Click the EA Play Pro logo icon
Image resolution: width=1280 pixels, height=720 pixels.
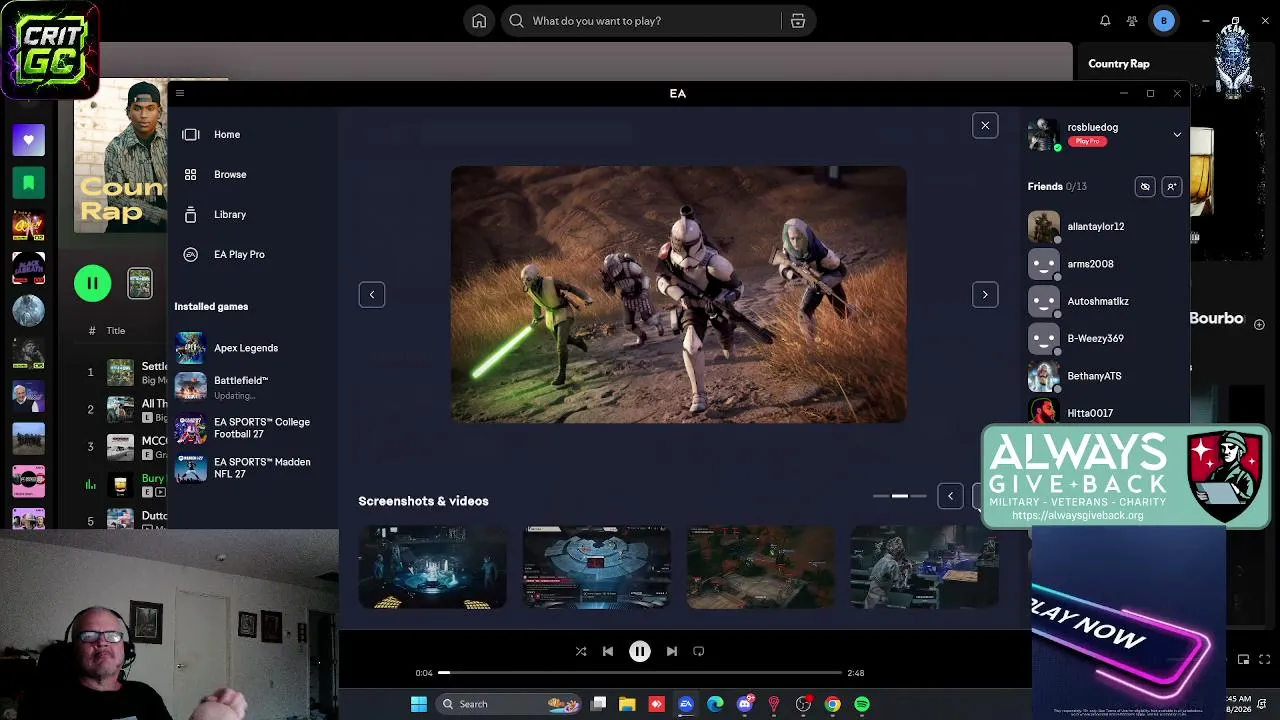click(x=191, y=254)
